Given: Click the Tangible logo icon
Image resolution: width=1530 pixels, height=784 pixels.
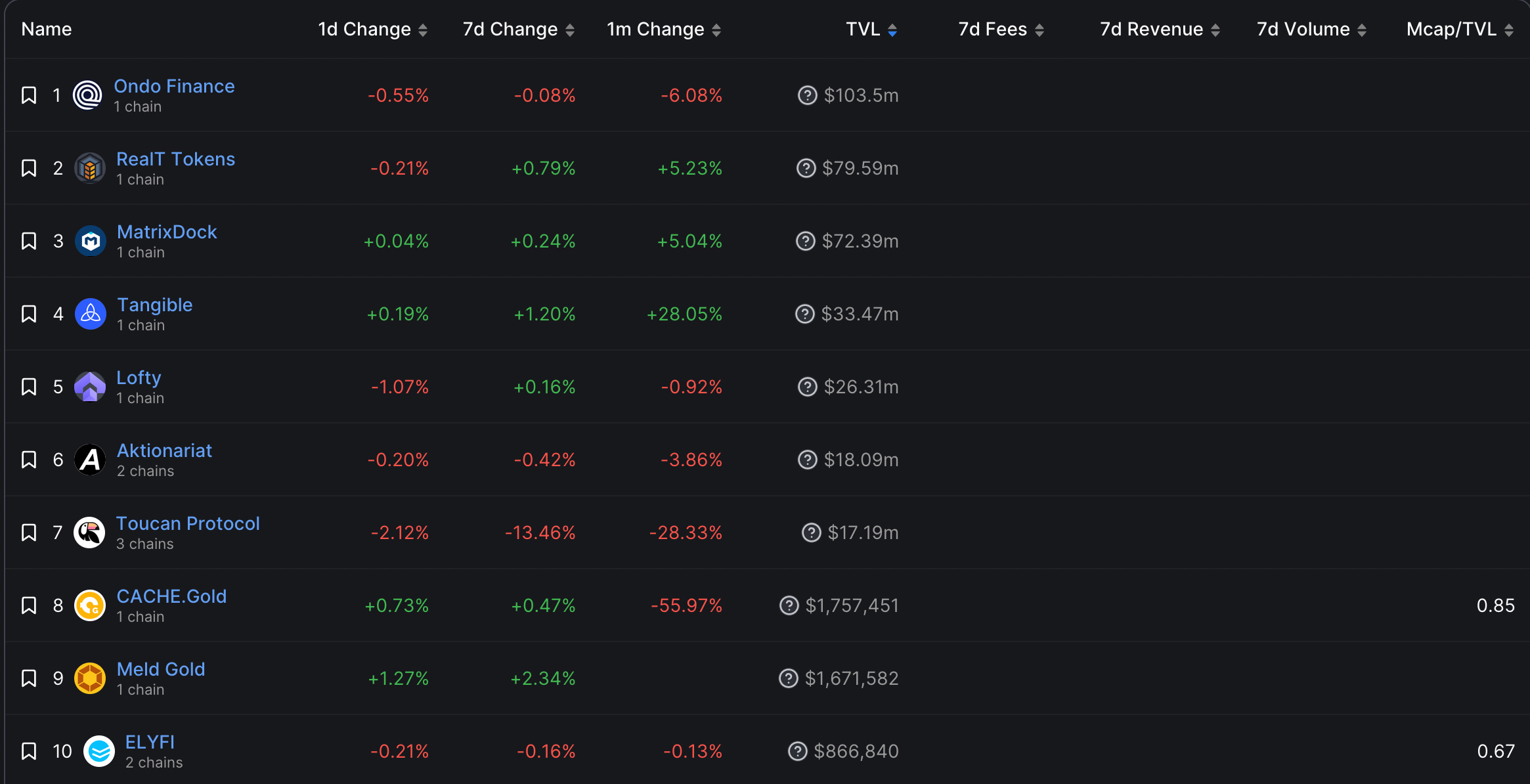Looking at the screenshot, I should pos(91,314).
